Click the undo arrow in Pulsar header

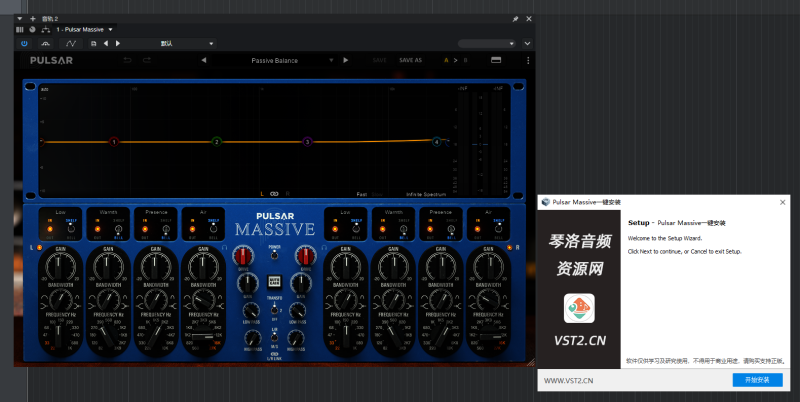127,60
